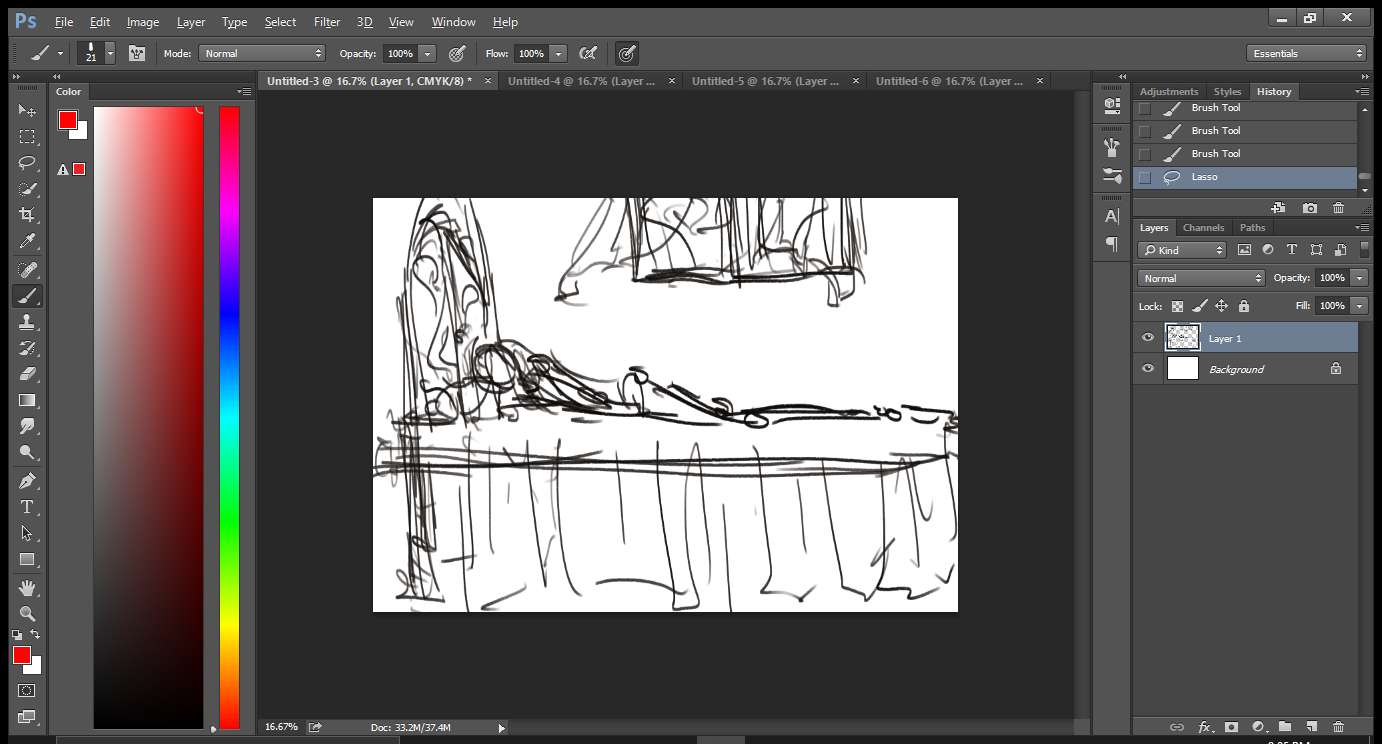1382x744 pixels.
Task: Select the Quick Selection tool
Action: point(27,189)
